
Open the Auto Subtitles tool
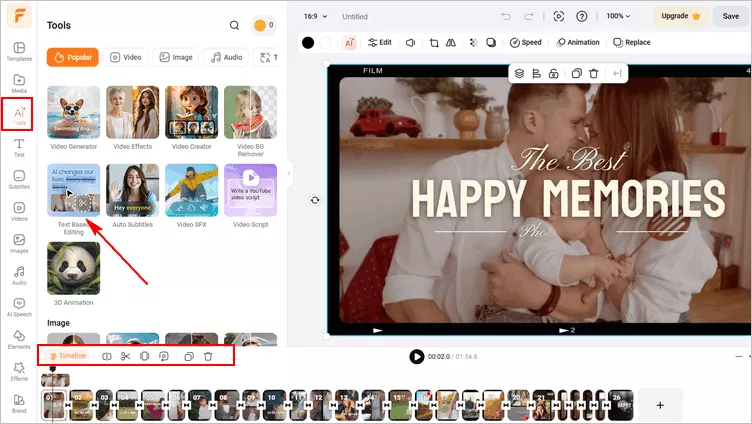(x=132, y=196)
